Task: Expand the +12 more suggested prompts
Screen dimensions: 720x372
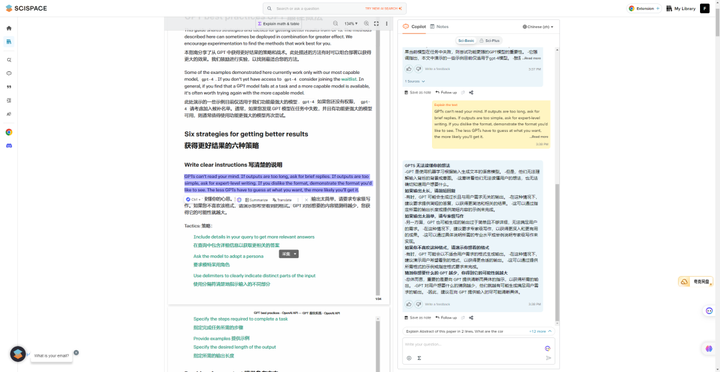Action: (540, 331)
